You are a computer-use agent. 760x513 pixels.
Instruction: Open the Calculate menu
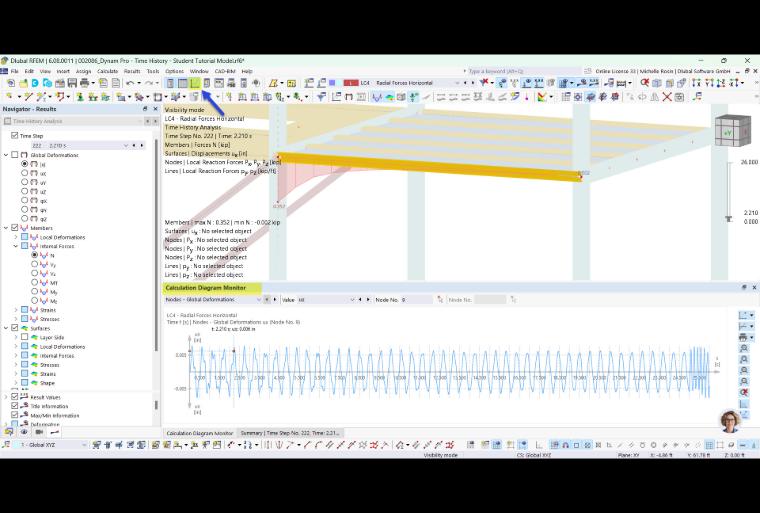pyautogui.click(x=108, y=71)
